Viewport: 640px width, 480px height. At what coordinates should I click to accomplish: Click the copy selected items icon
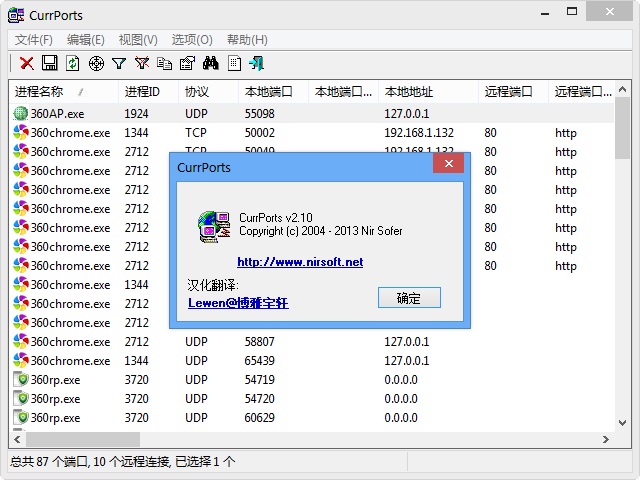[x=164, y=63]
